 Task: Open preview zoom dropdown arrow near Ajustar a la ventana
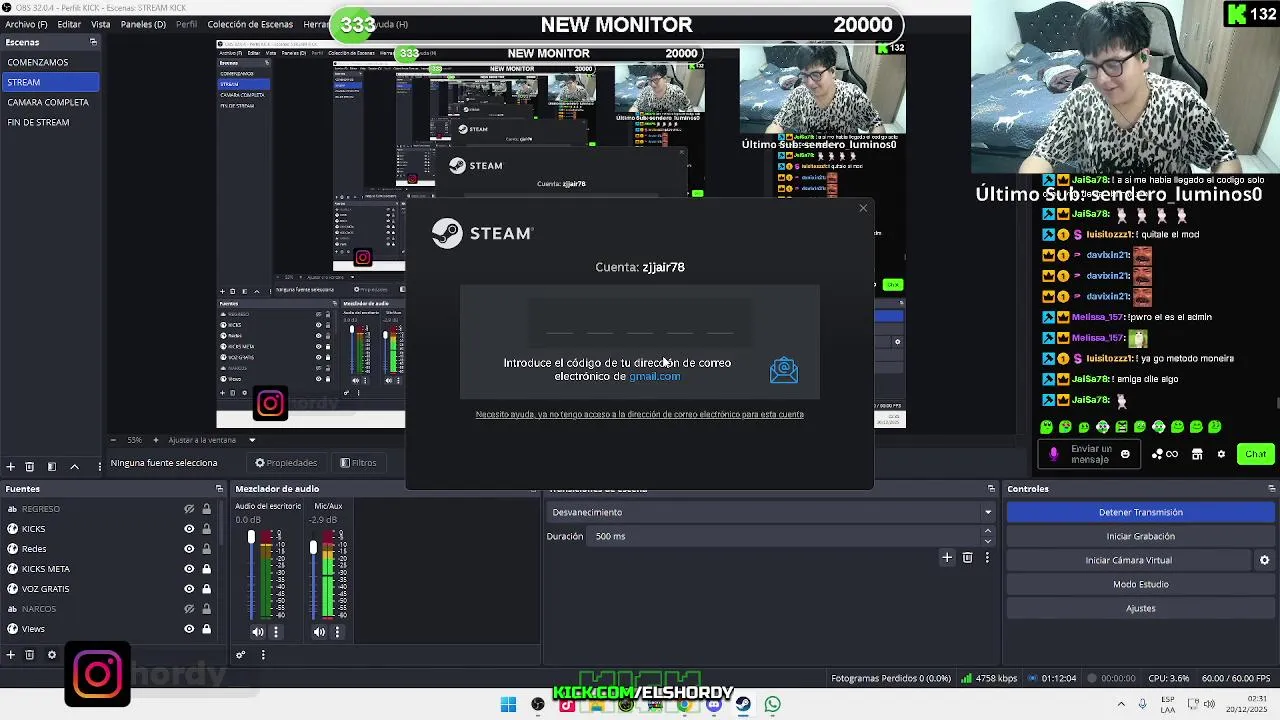click(x=252, y=440)
